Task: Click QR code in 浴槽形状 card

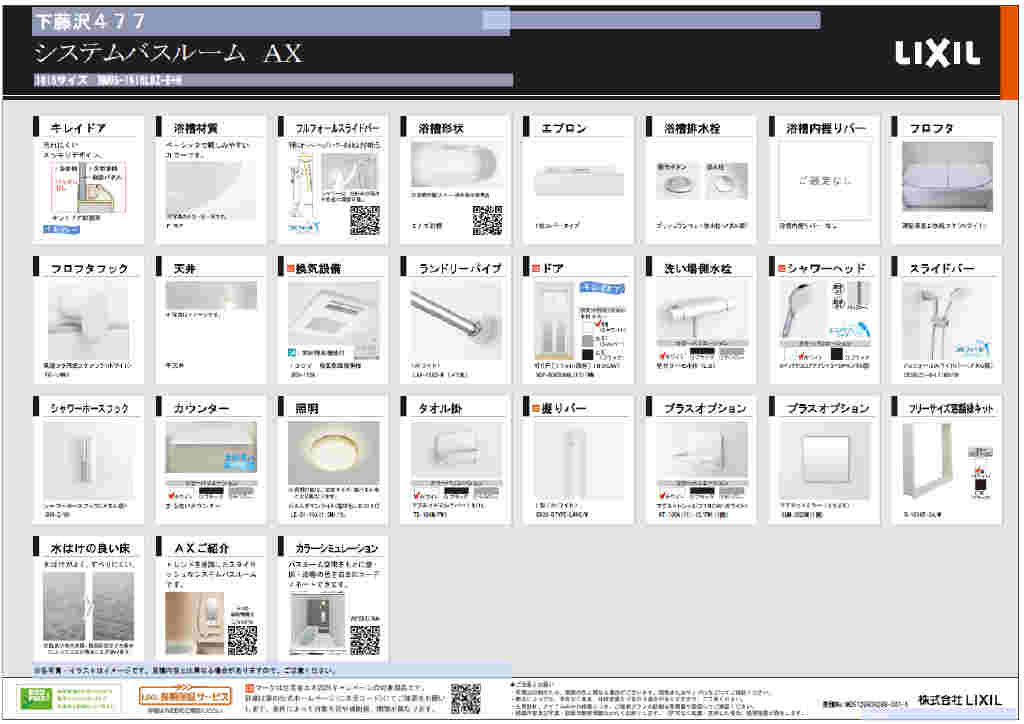Action: click(x=487, y=219)
